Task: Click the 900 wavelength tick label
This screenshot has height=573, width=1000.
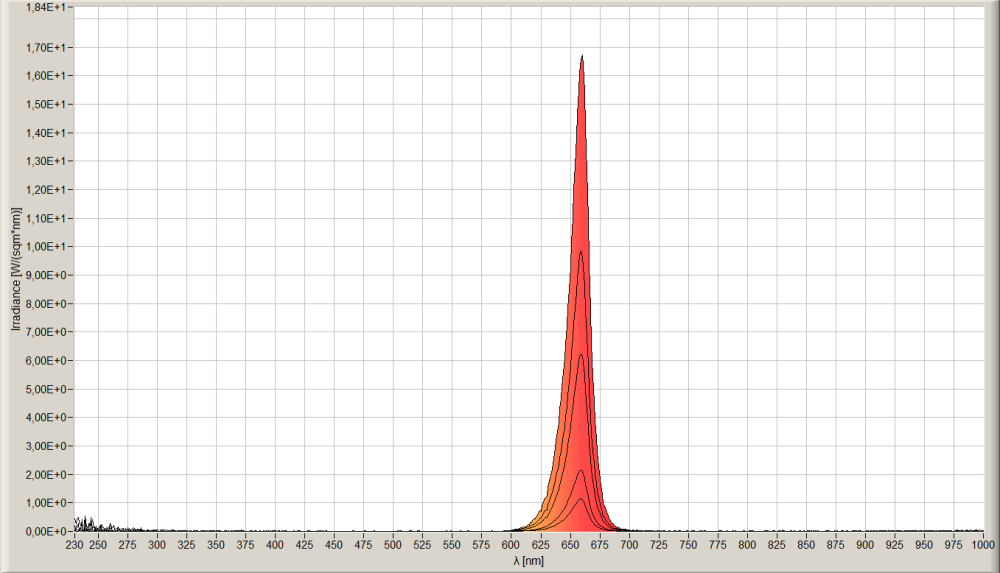Action: click(x=865, y=545)
